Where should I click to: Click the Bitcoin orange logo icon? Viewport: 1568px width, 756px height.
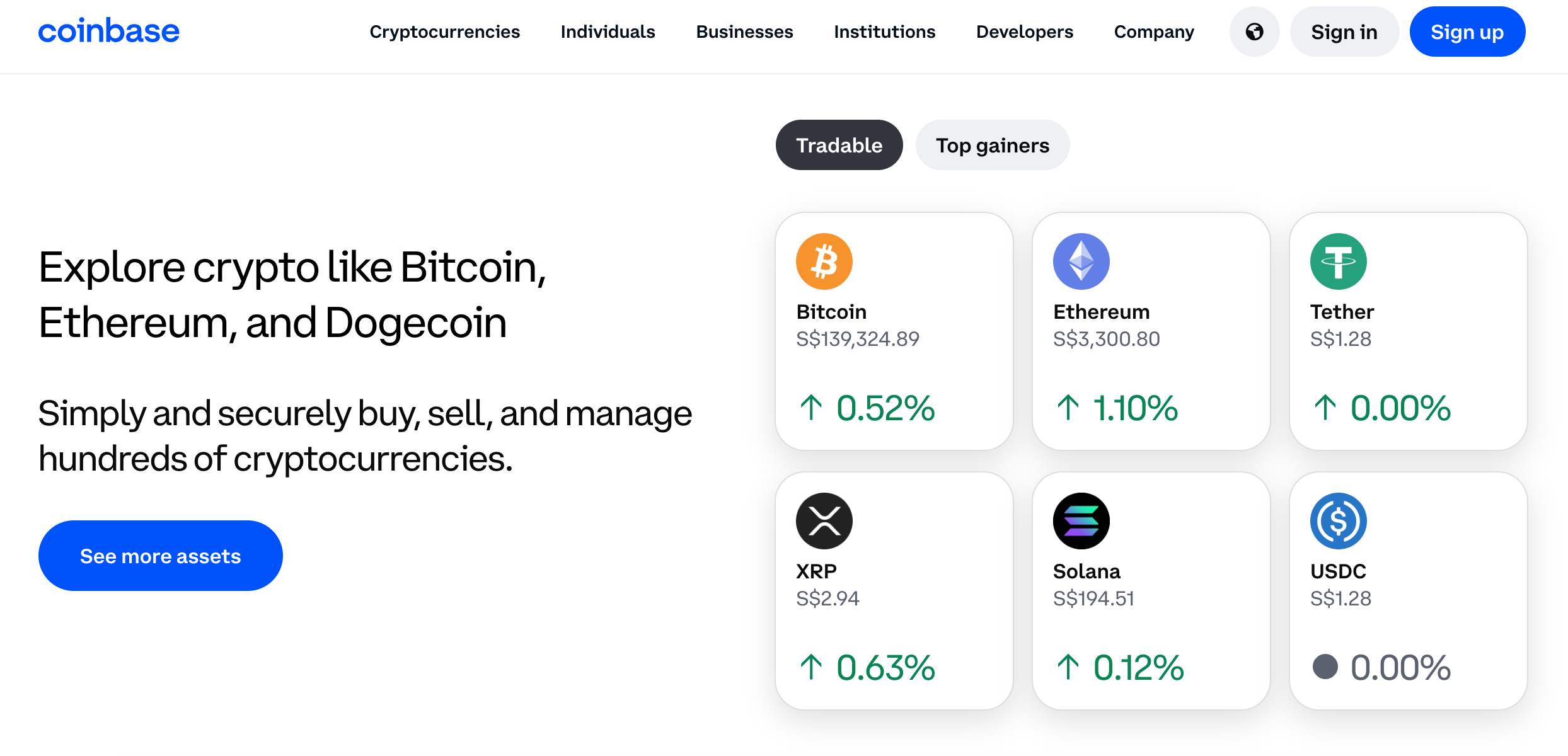(824, 261)
